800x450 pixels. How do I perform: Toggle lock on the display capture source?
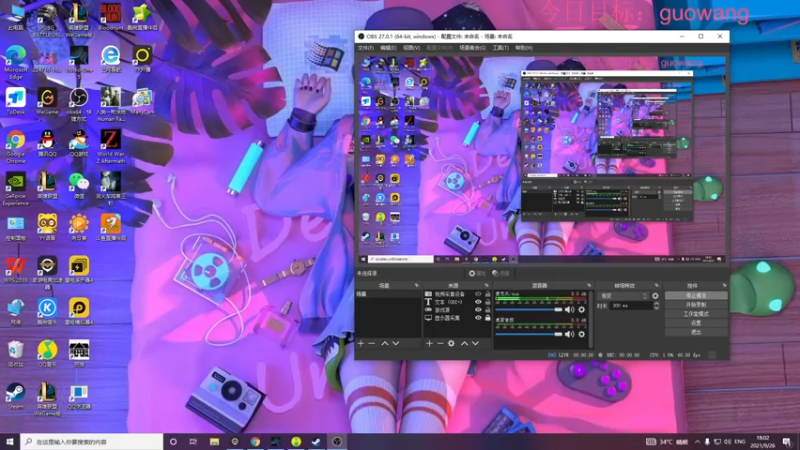point(488,317)
